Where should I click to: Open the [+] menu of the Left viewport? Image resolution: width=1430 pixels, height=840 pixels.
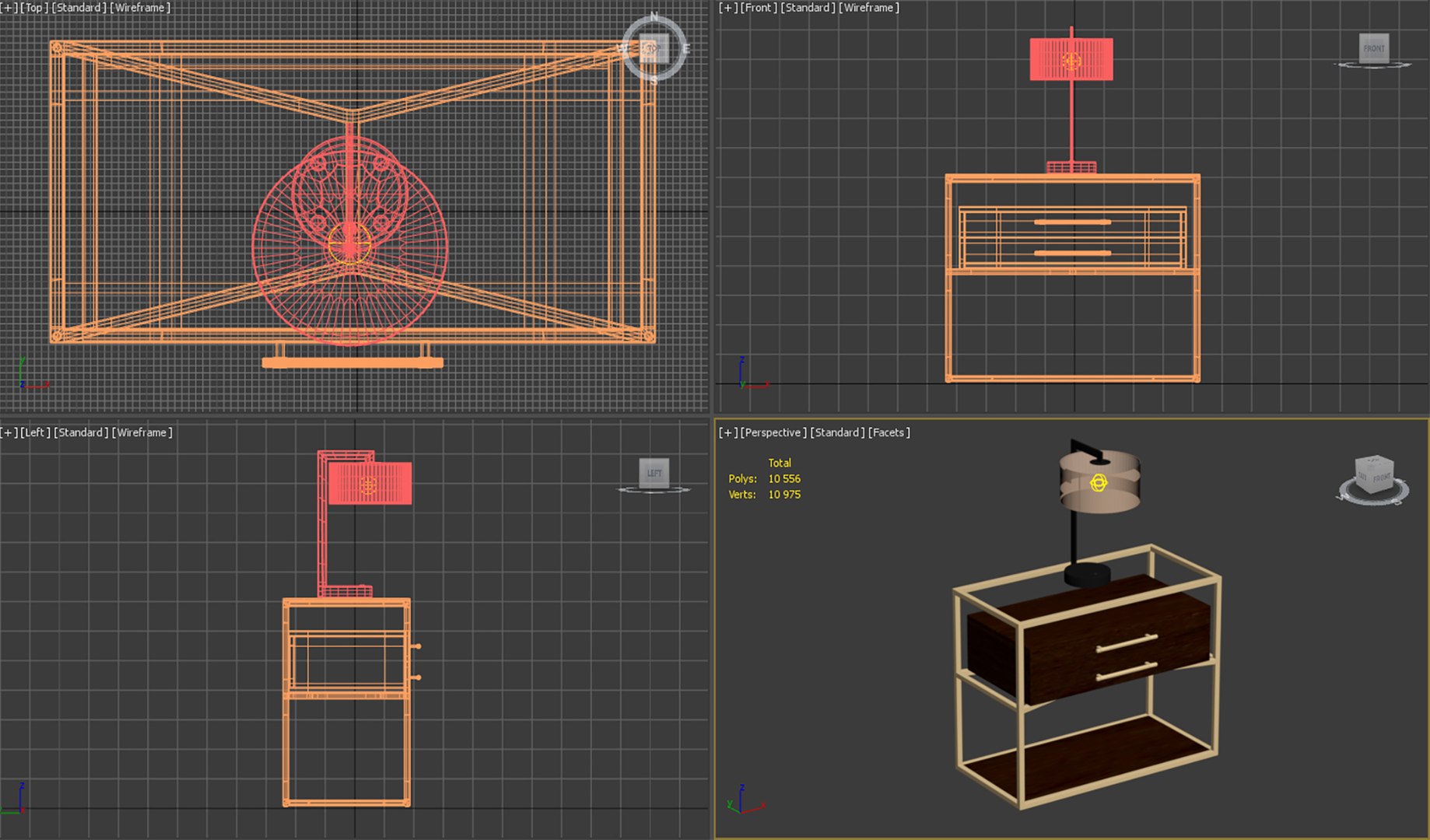pyautogui.click(x=9, y=432)
